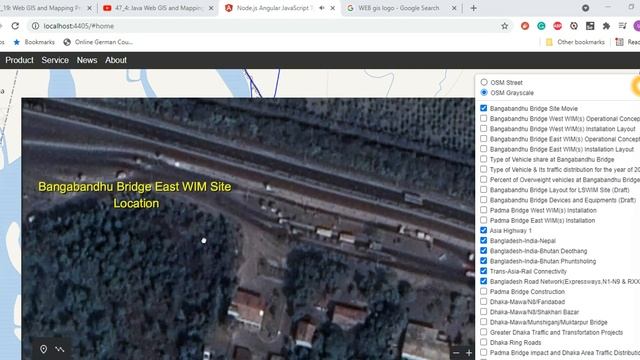The height and width of the screenshot is (360, 640).
Task: Close the 47_4 Java Web GIS tab
Action: 211,8
